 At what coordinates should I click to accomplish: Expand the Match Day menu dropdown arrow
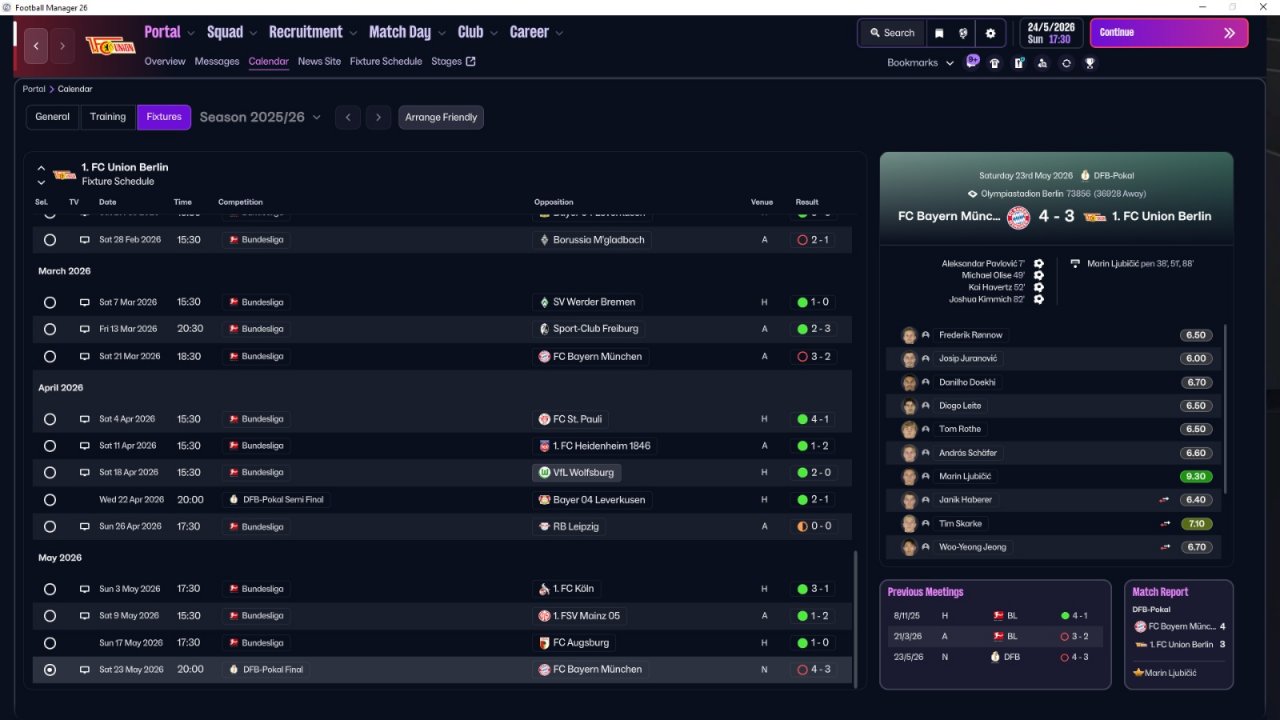[x=441, y=33]
